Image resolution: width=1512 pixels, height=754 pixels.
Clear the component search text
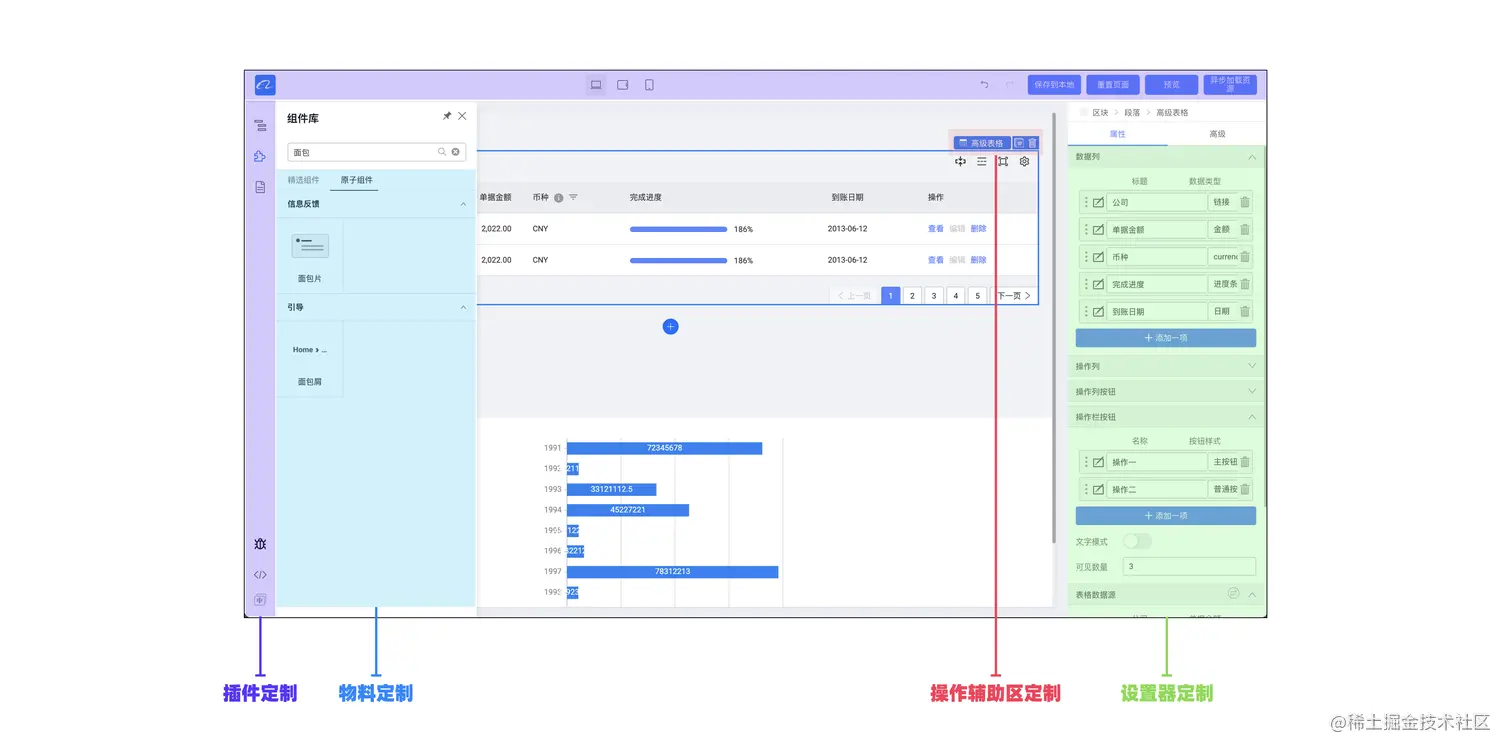456,152
